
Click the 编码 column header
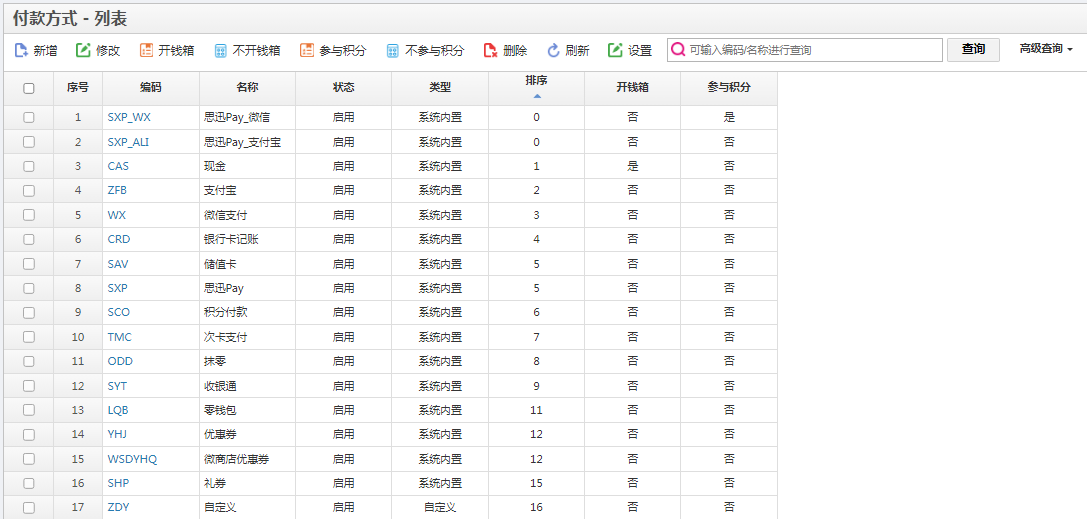pos(151,87)
